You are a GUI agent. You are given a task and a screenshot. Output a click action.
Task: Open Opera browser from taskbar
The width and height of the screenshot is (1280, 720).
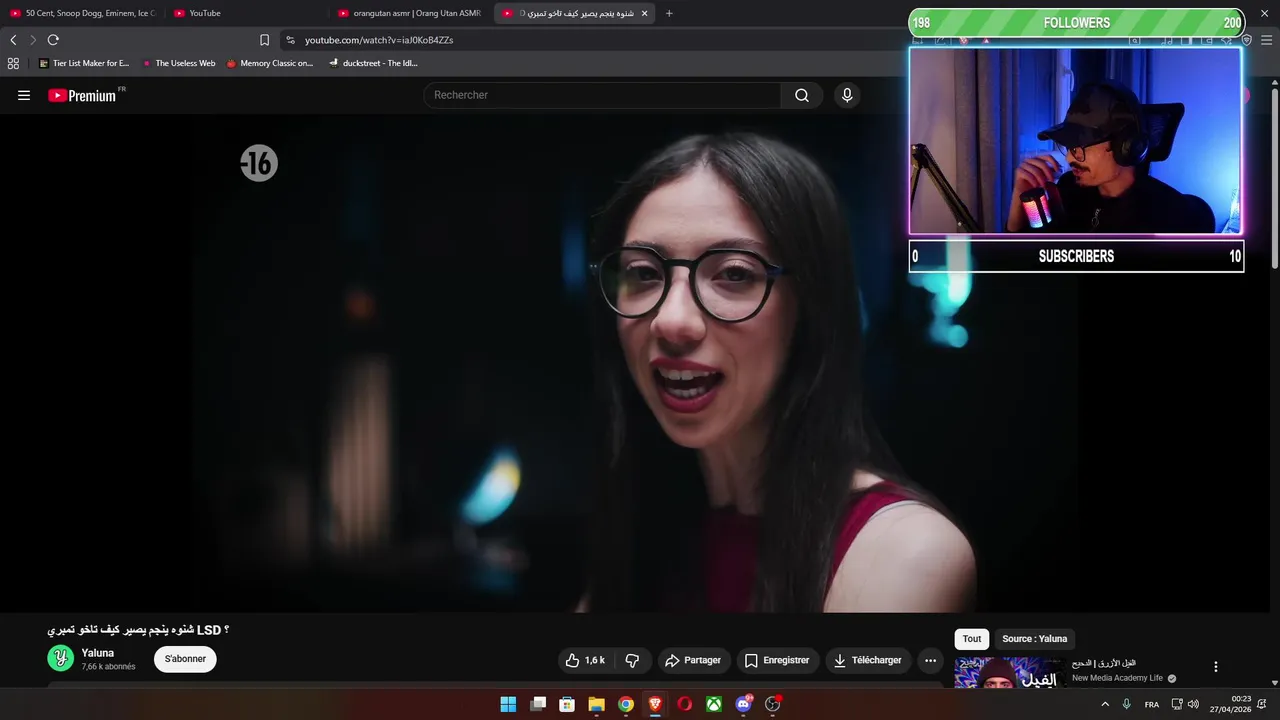point(685,704)
